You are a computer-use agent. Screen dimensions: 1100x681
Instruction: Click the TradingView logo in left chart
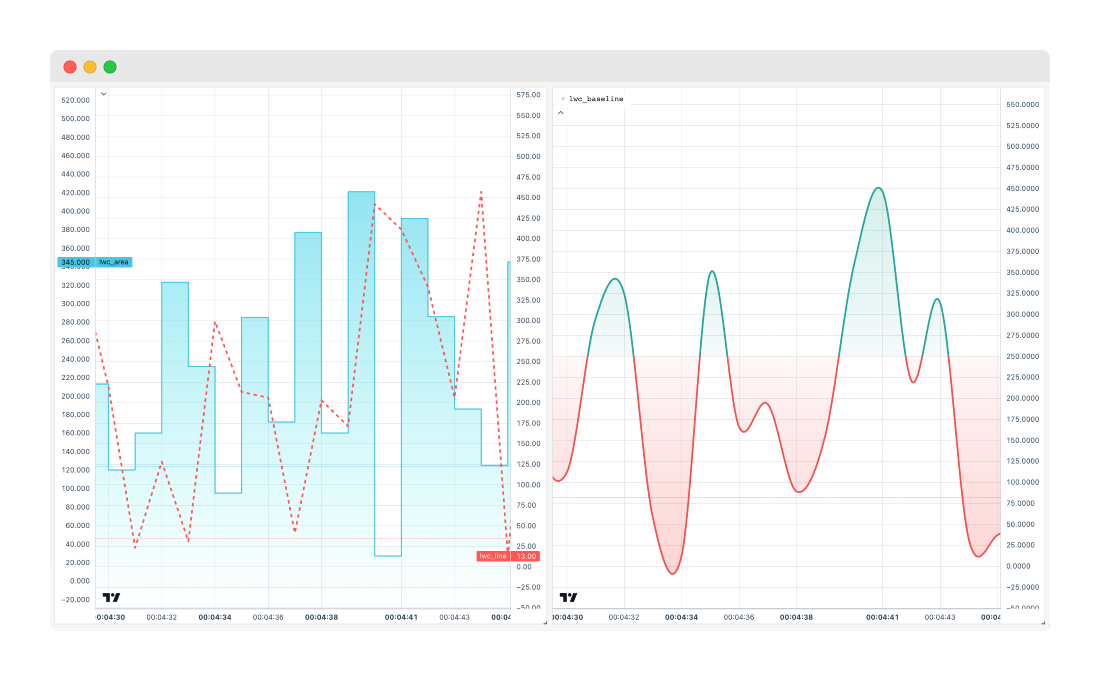coord(111,597)
